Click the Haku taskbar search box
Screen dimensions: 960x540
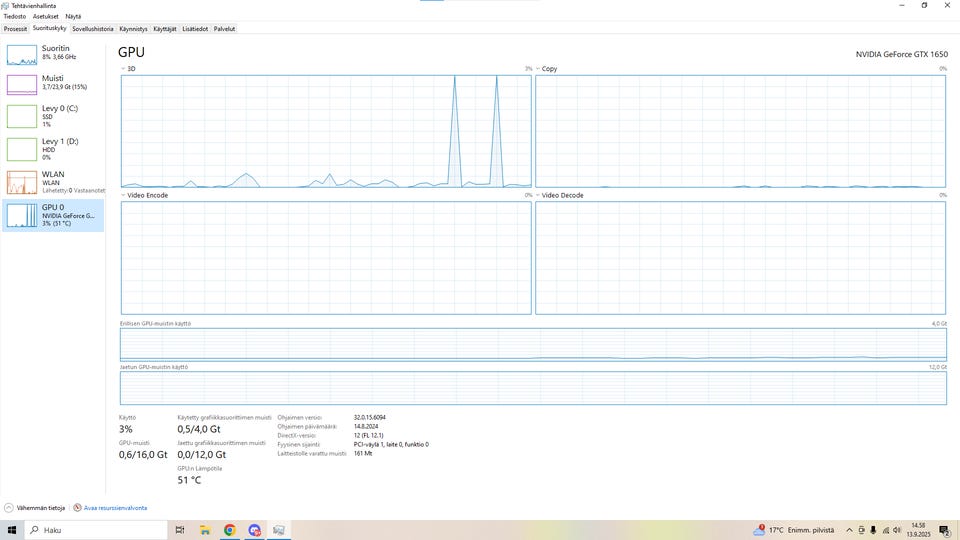96,530
